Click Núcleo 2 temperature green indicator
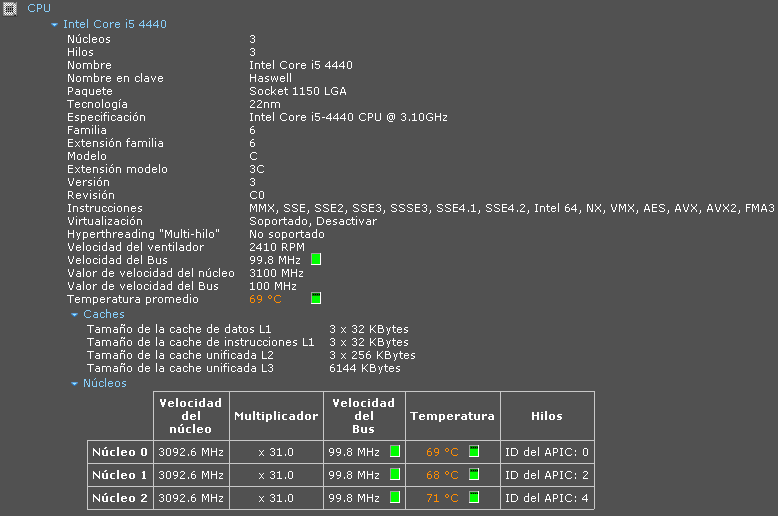The image size is (778, 516). [474, 497]
